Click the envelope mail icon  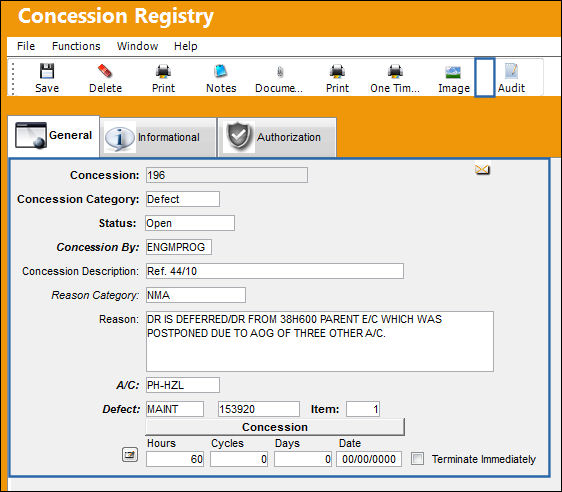pos(482,169)
